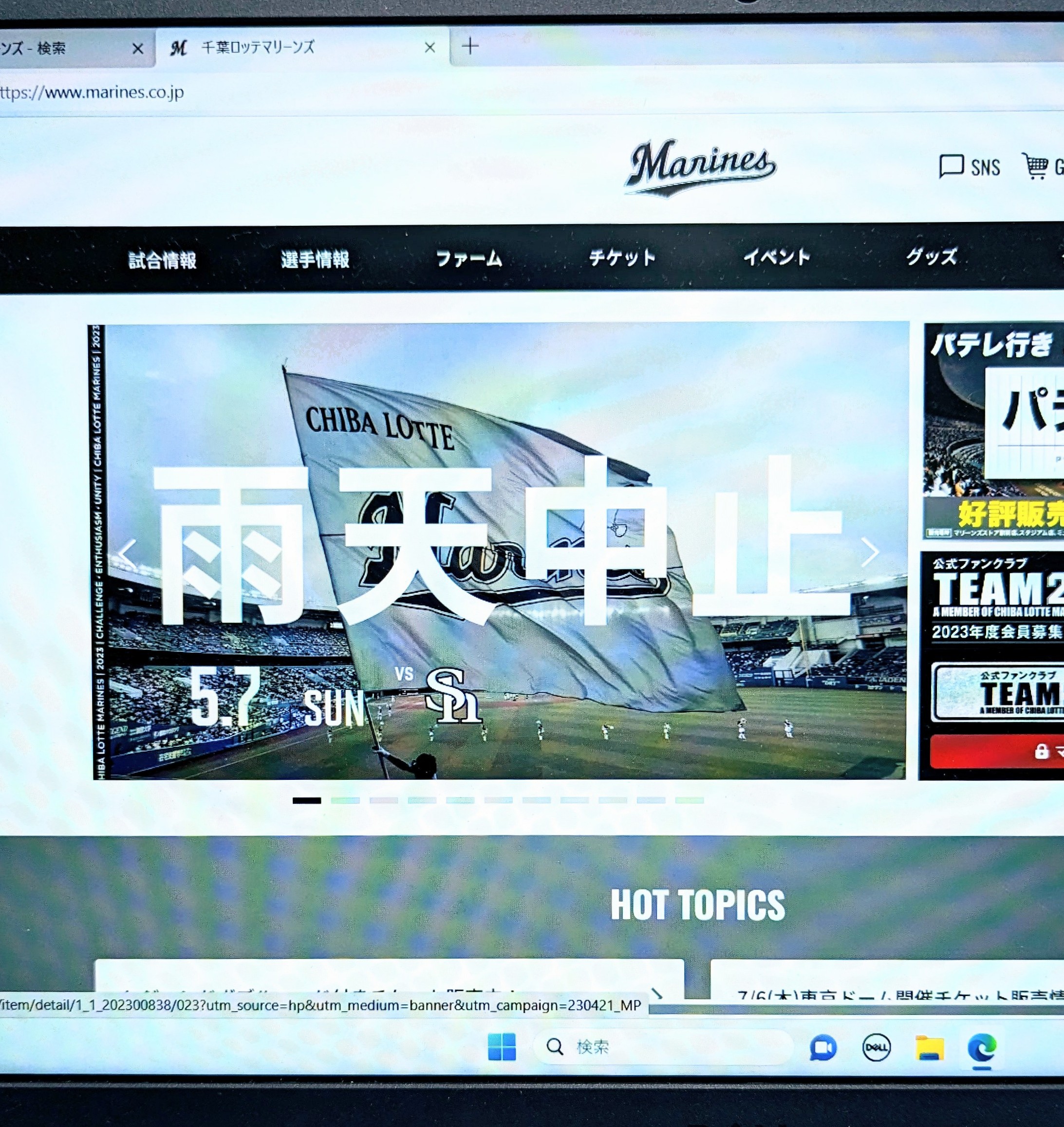Open the ファーム menu
Screen dimensions: 1064x1127
coord(469,259)
